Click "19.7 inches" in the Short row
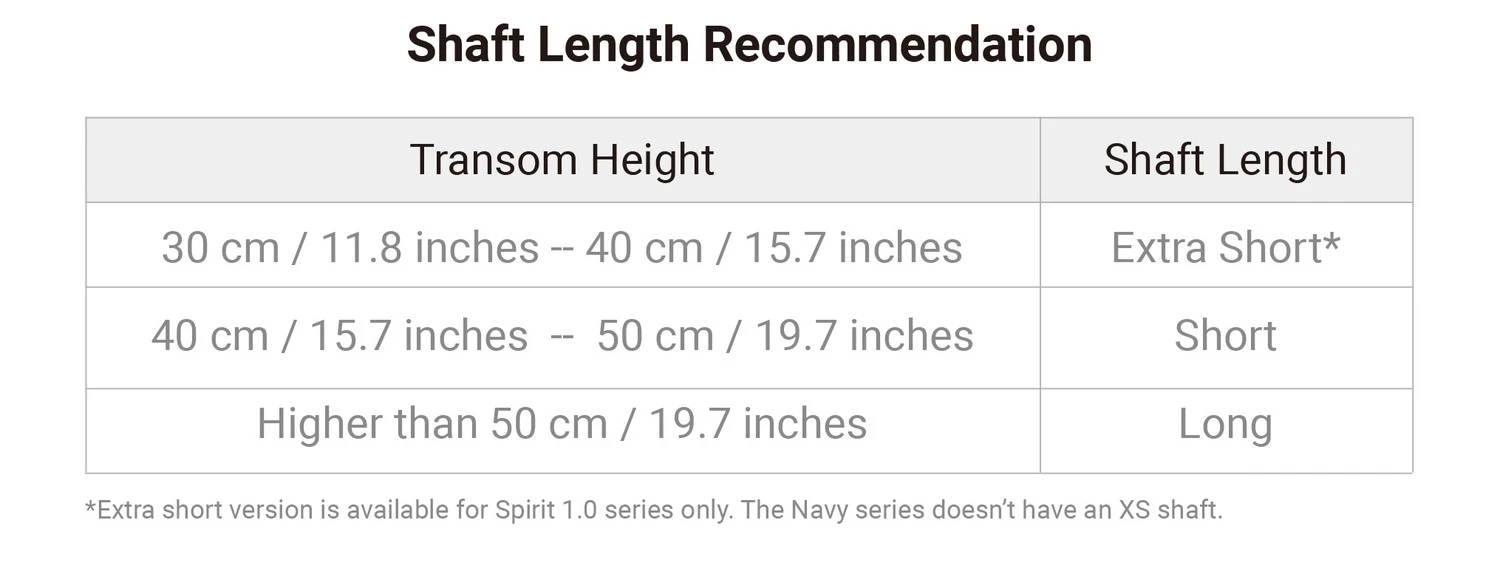The image size is (1500, 565). click(x=864, y=336)
